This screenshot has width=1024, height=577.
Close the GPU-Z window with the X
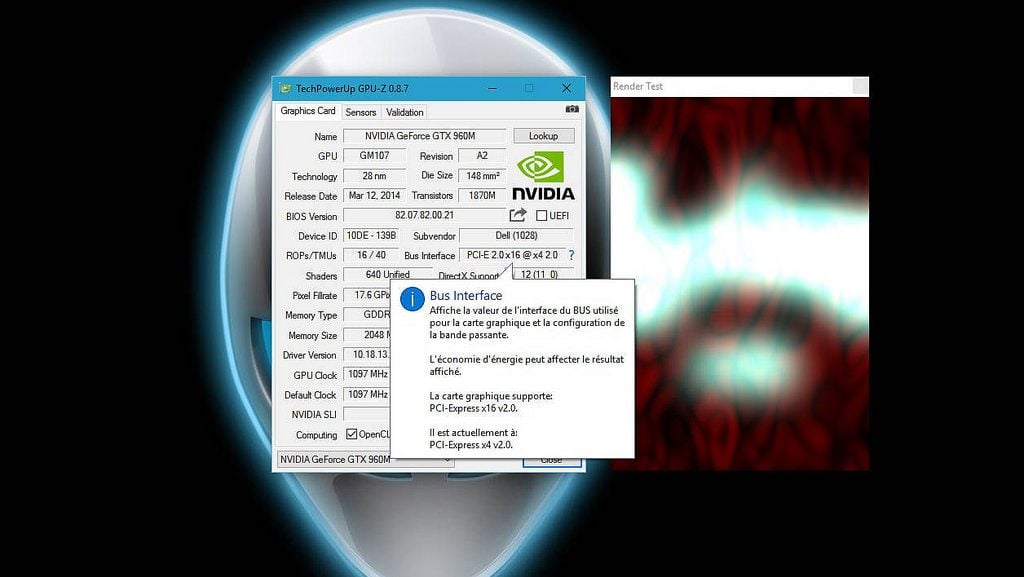566,88
